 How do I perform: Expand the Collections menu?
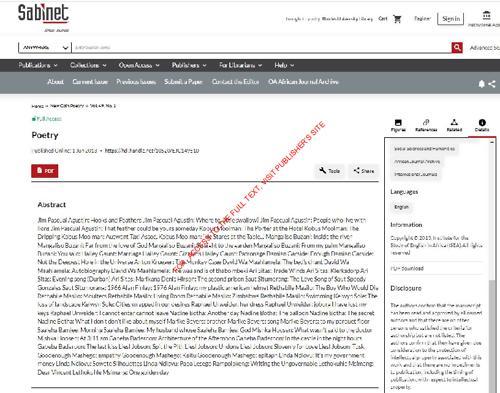pos(88,65)
